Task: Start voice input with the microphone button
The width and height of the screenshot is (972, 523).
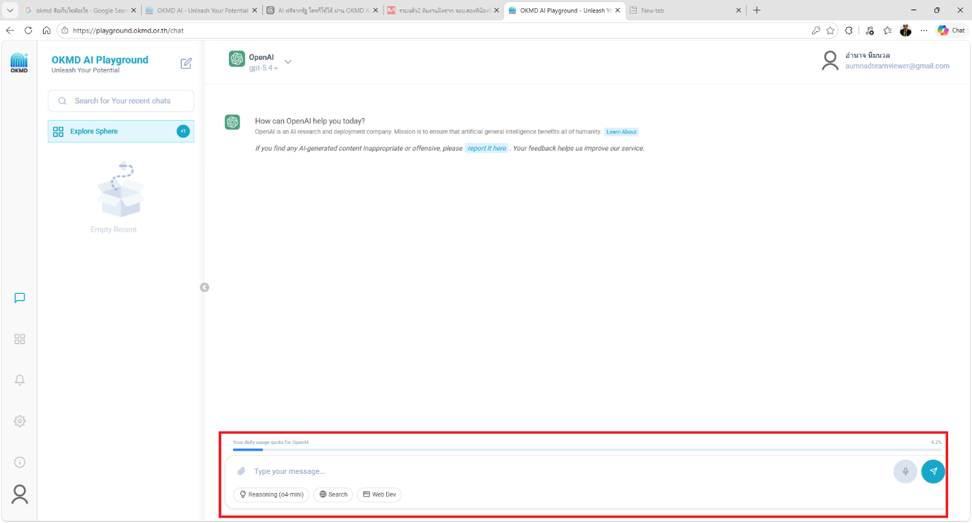Action: [905, 472]
